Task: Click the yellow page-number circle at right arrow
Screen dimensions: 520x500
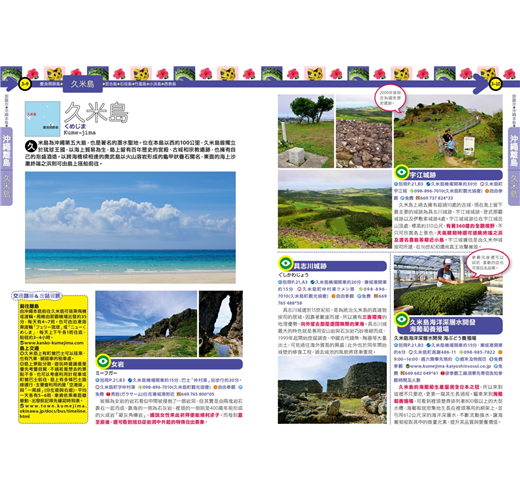Action: pyautogui.click(x=495, y=84)
